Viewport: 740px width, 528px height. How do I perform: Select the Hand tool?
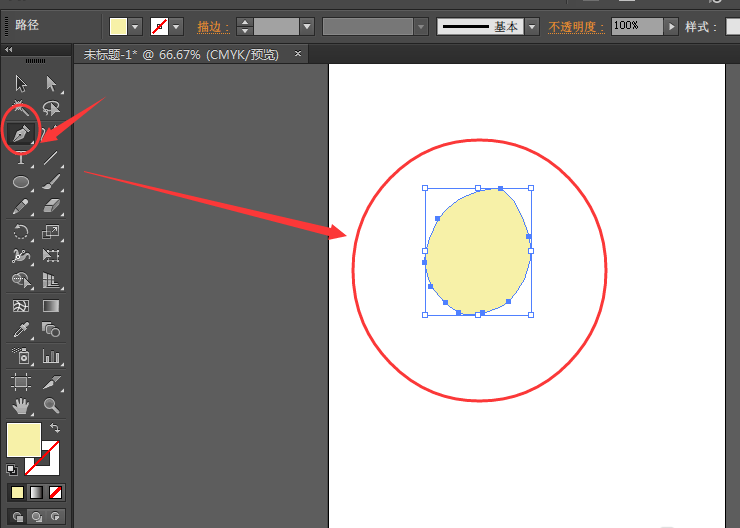[21, 406]
